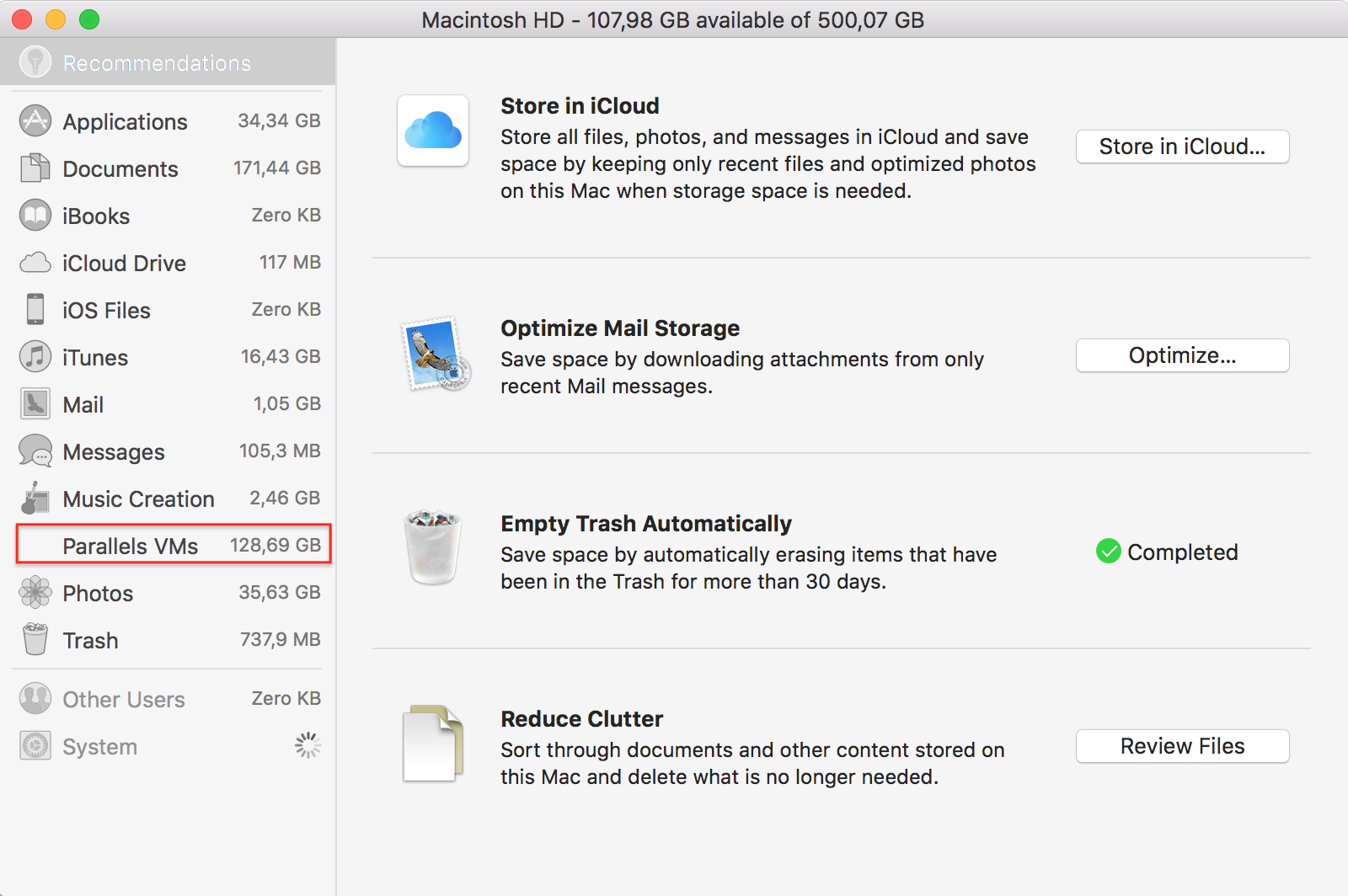Click the green Completed checkmark
The image size is (1348, 896).
tap(1109, 552)
